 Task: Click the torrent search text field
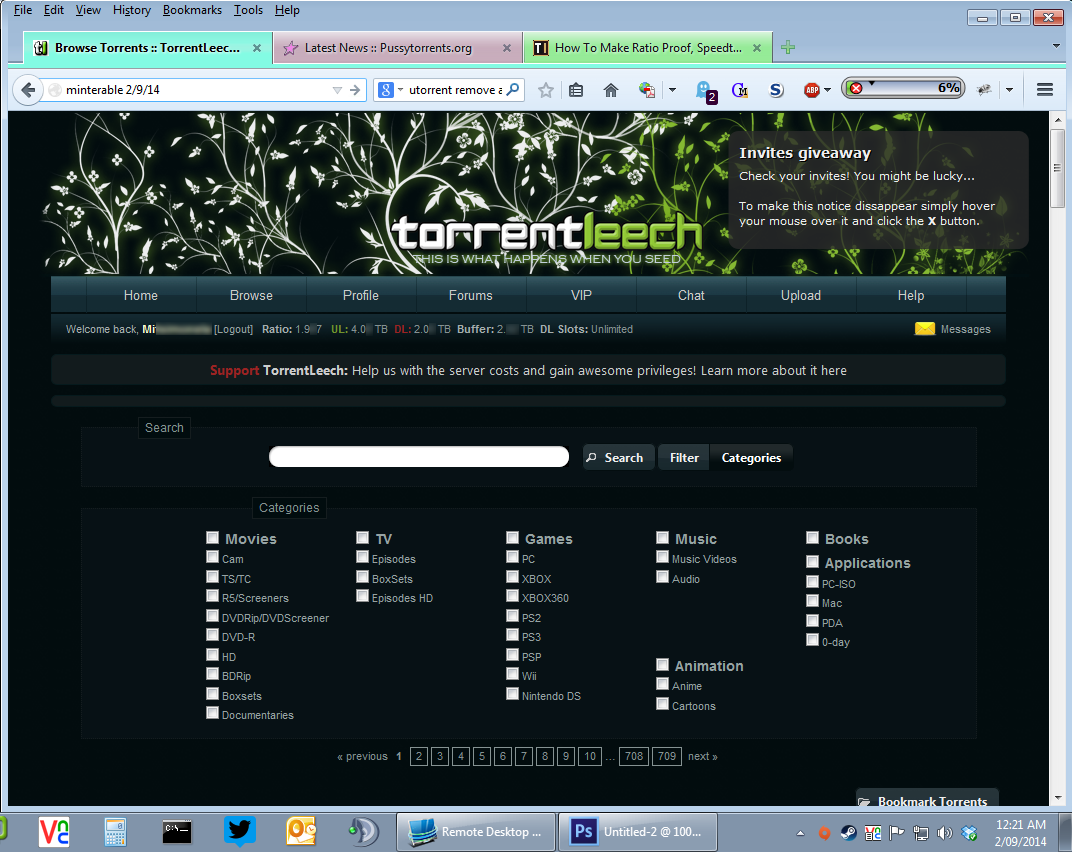point(419,457)
